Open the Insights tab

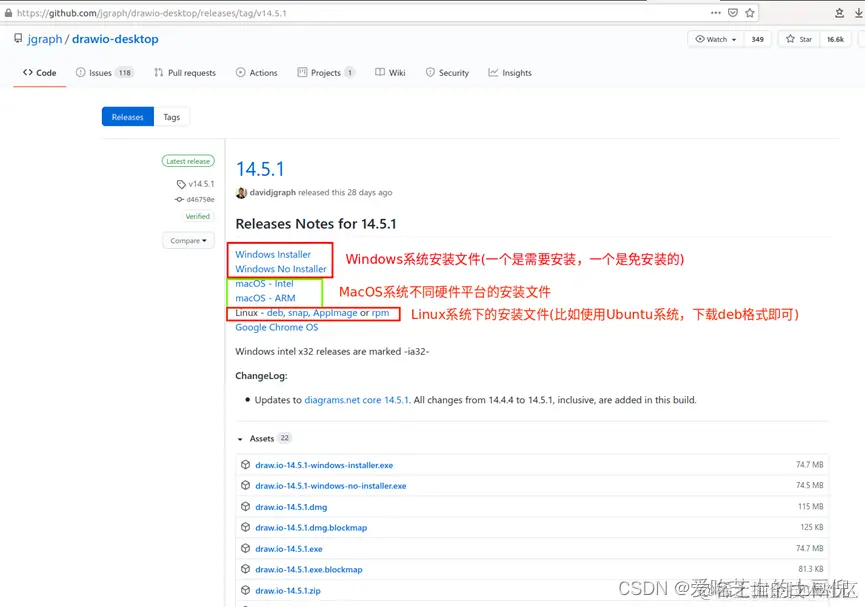510,73
